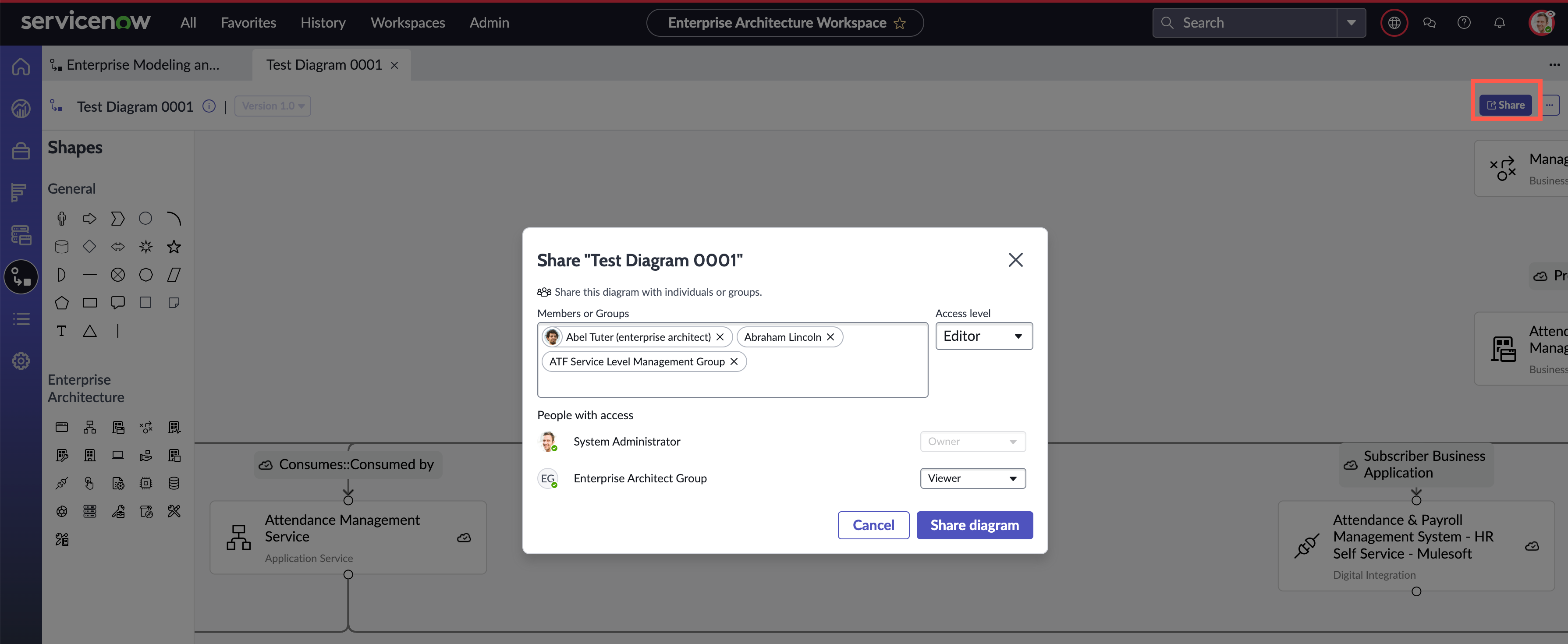Pick the sticky note shape
The height and width of the screenshot is (644, 1568).
point(174,303)
